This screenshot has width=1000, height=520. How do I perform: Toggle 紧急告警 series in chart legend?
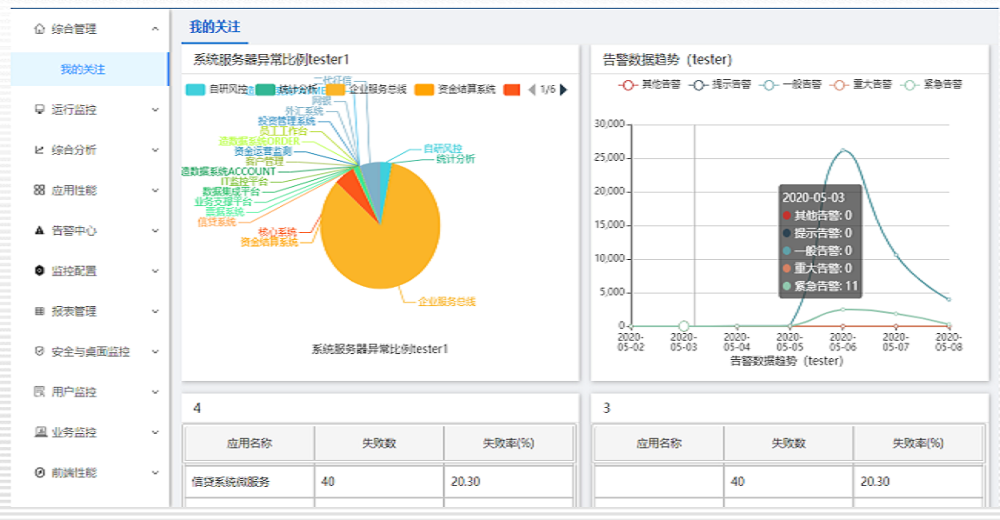coord(910,85)
